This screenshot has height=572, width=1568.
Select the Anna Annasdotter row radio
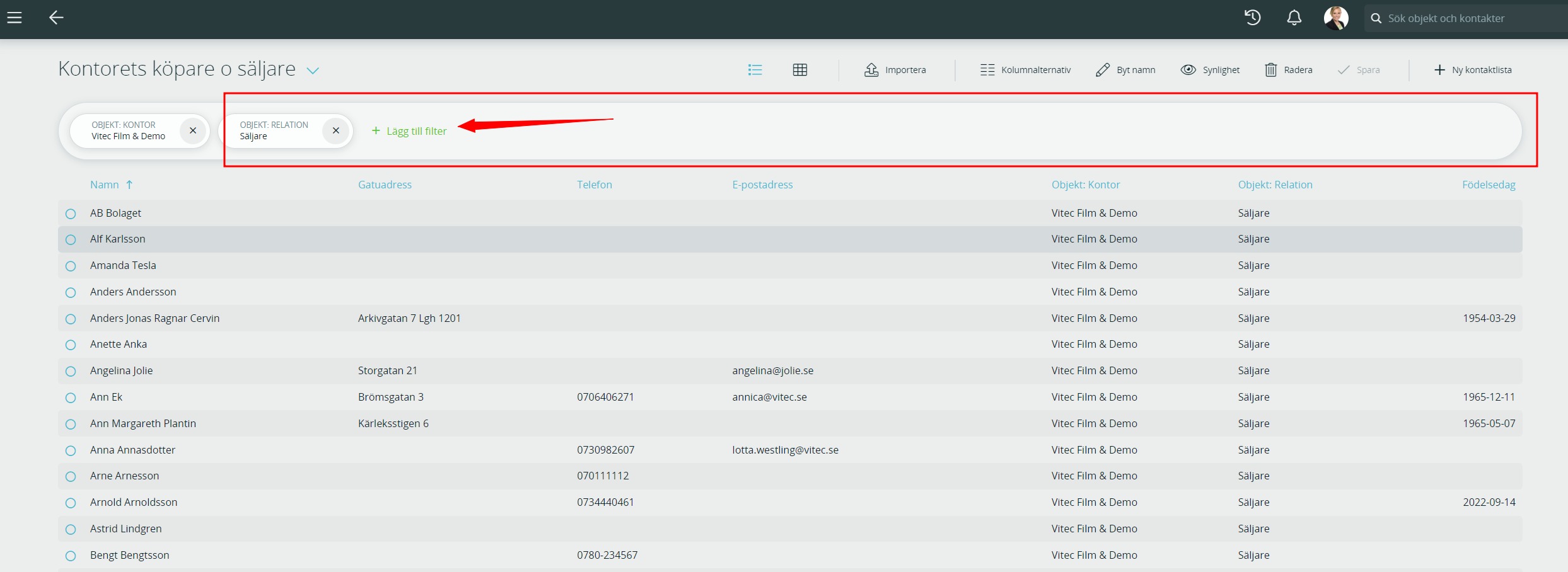[x=71, y=450]
